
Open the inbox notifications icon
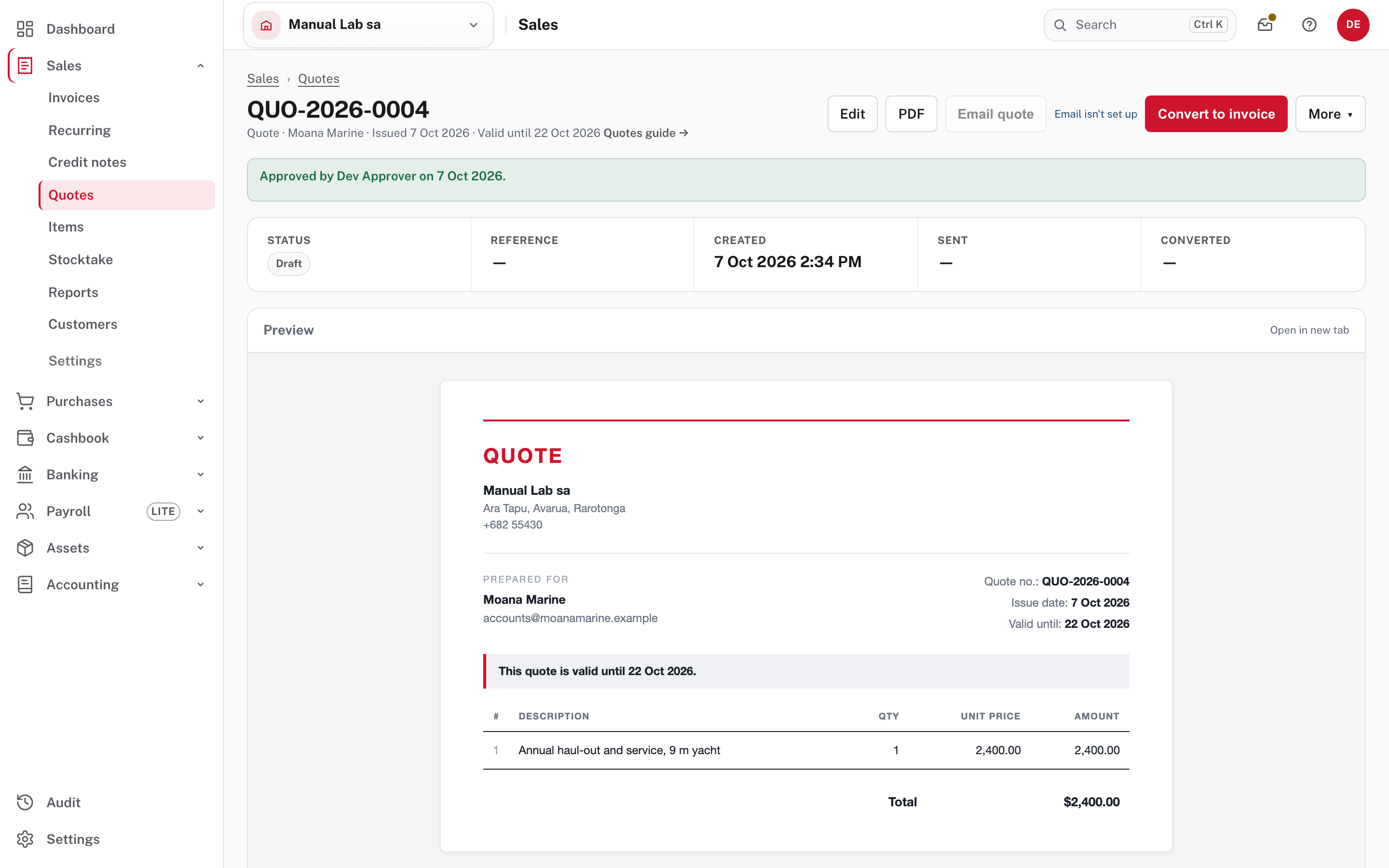(1265, 25)
